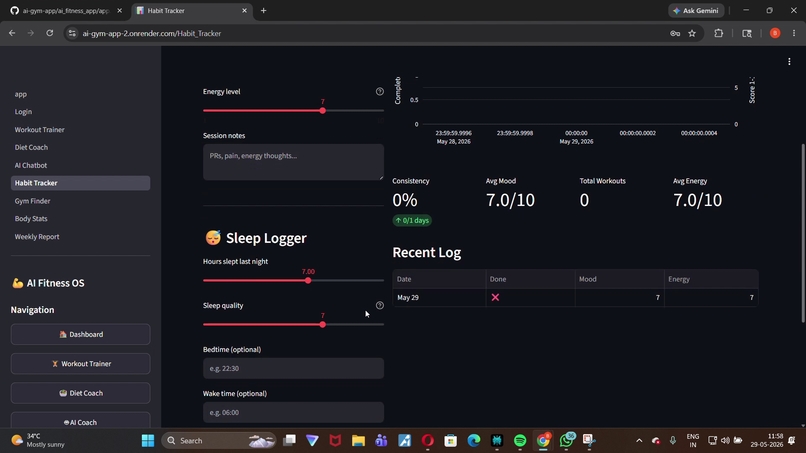Open File Explorer from taskbar
Image resolution: width=806 pixels, height=453 pixels.
point(358,441)
